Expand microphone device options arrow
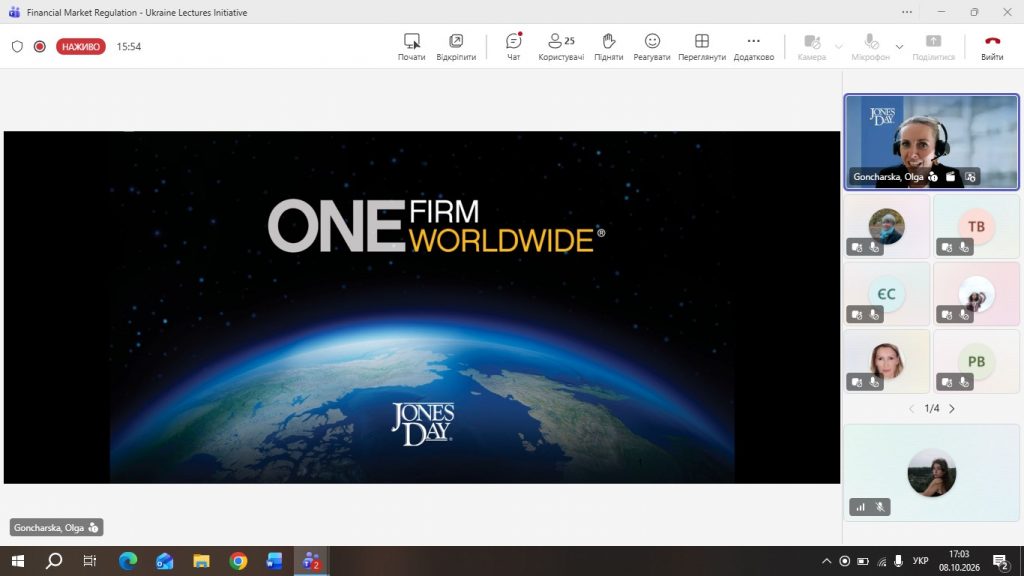Screen dimensions: 1024x576 click(x=899, y=47)
